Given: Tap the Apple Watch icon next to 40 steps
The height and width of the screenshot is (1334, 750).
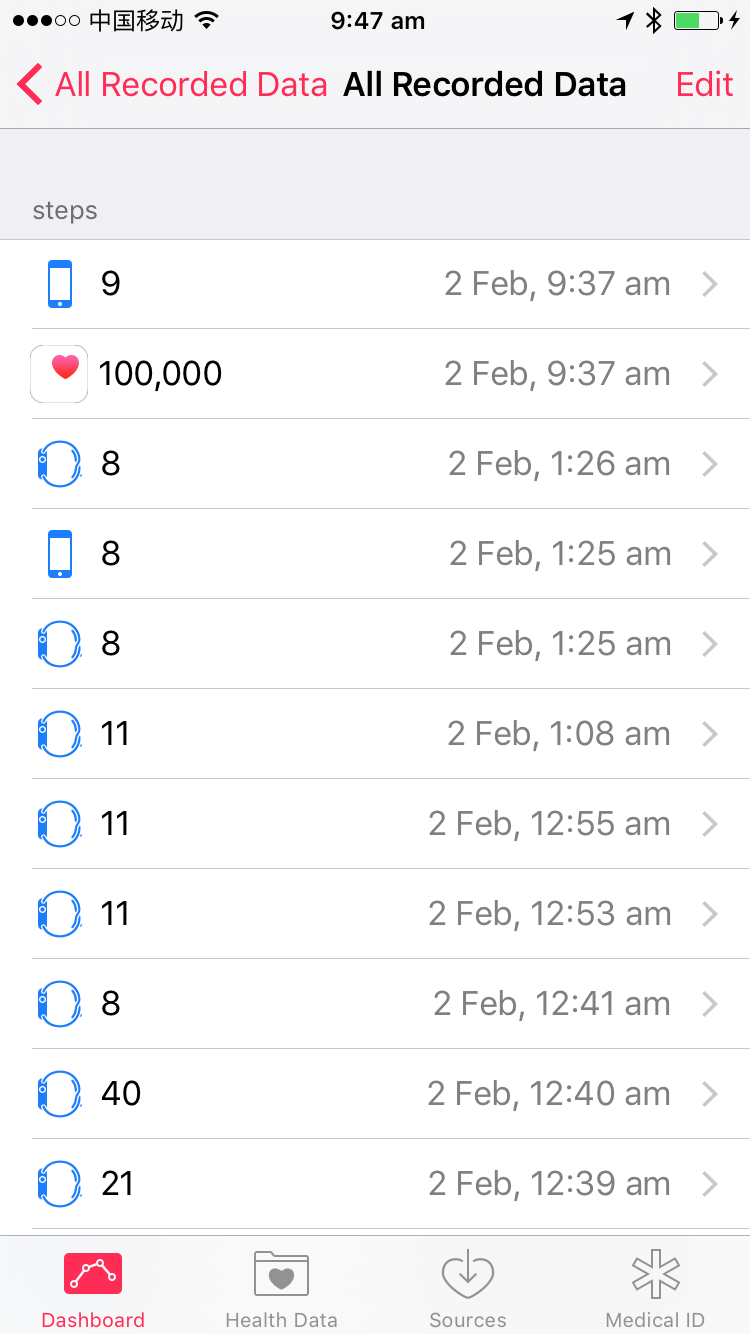Looking at the screenshot, I should 59,1094.
